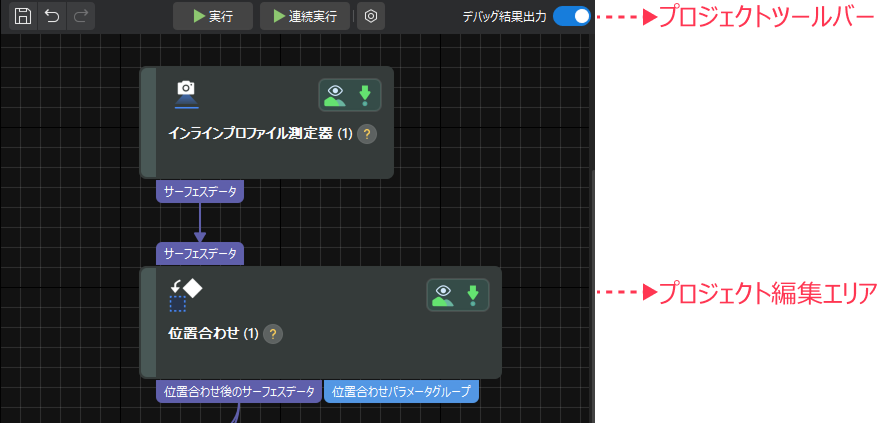889x423 pixels.
Task: Toggle the デバッグ結果出力 switch
Action: click(572, 16)
